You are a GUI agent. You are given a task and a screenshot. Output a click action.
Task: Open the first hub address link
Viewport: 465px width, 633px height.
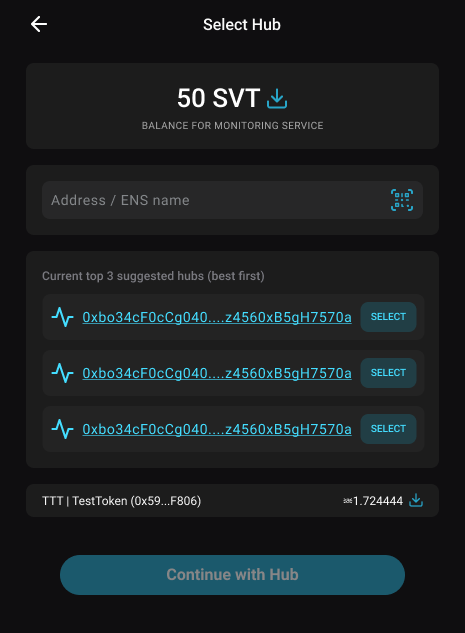pyautogui.click(x=217, y=317)
